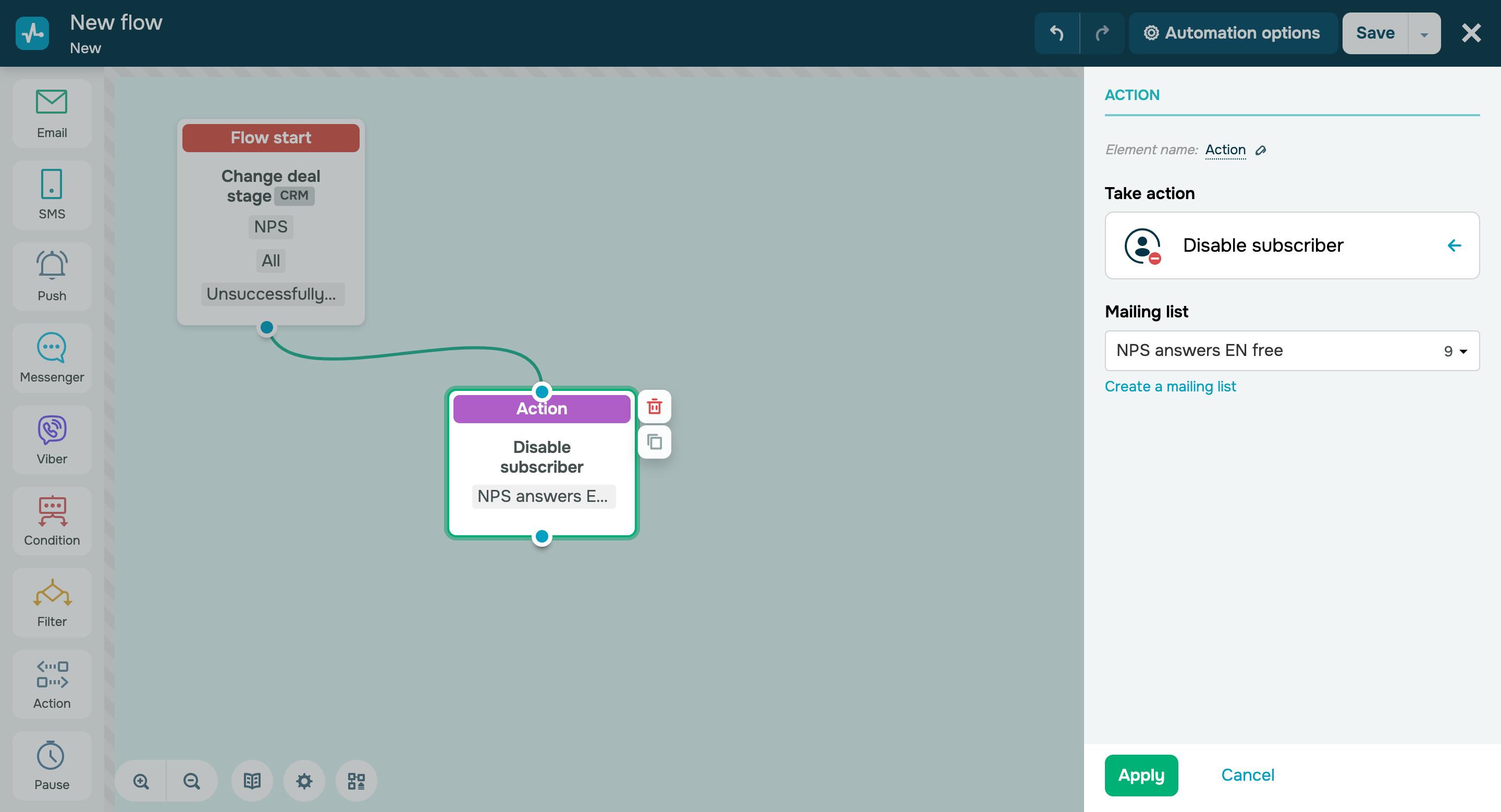The width and height of the screenshot is (1501, 812).
Task: Open Automation options
Action: pyautogui.click(x=1233, y=33)
